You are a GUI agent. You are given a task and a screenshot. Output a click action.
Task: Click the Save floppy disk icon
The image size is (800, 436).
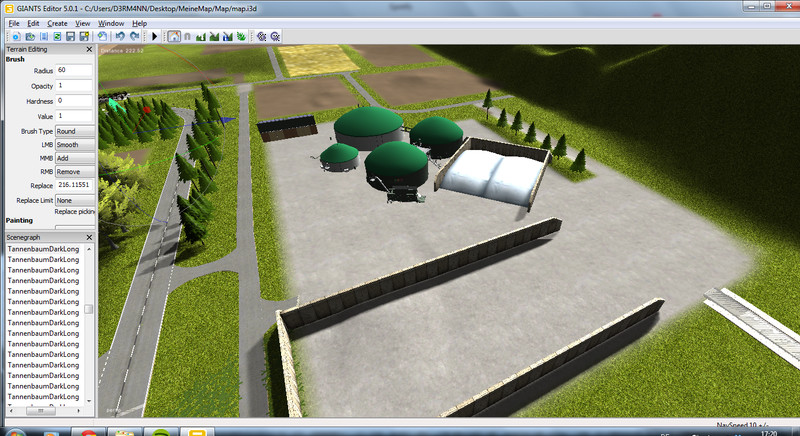70,36
